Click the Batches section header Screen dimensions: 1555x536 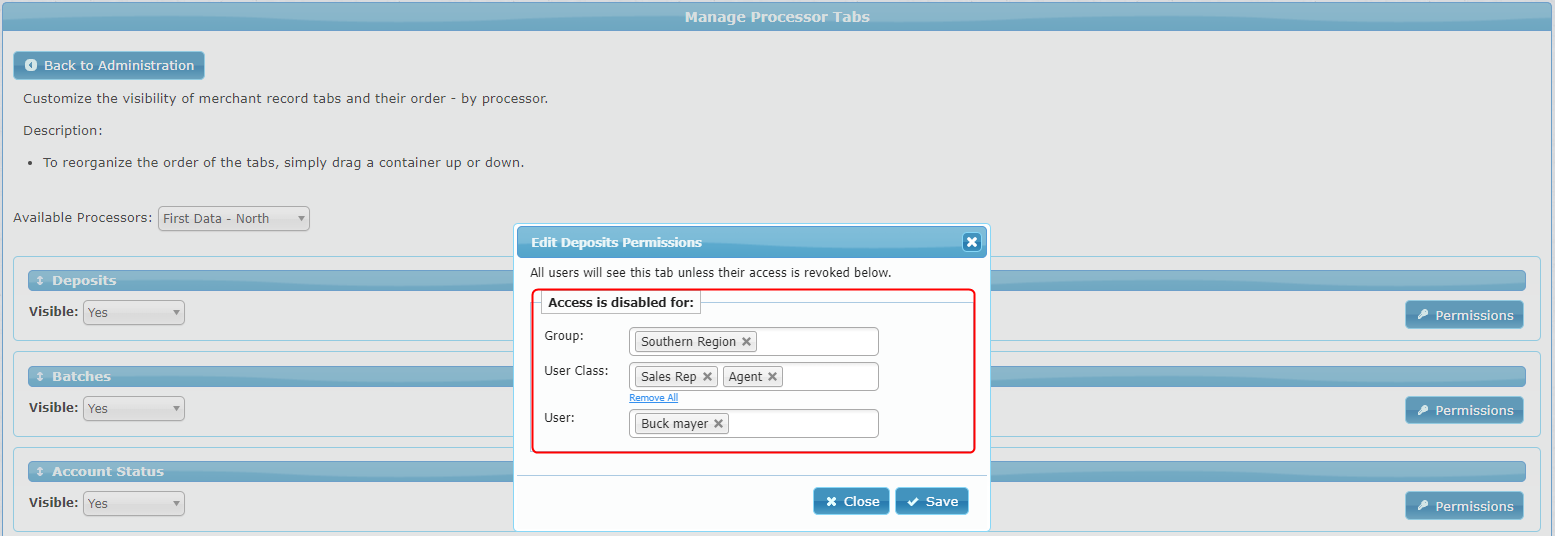pyautogui.click(x=777, y=376)
